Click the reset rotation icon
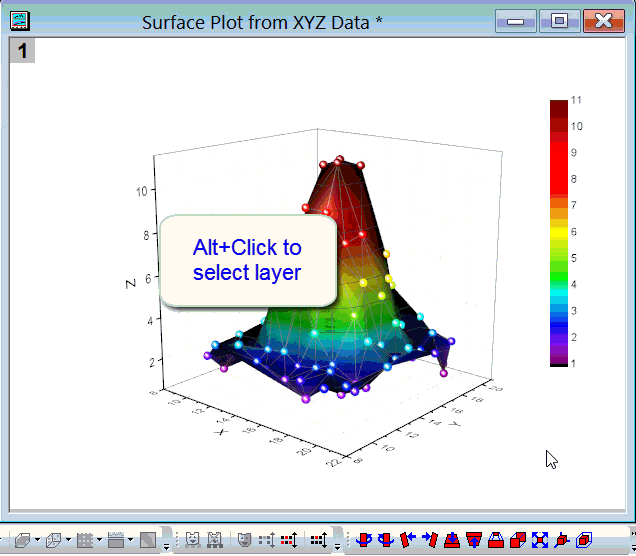 pyautogui.click(x=562, y=540)
